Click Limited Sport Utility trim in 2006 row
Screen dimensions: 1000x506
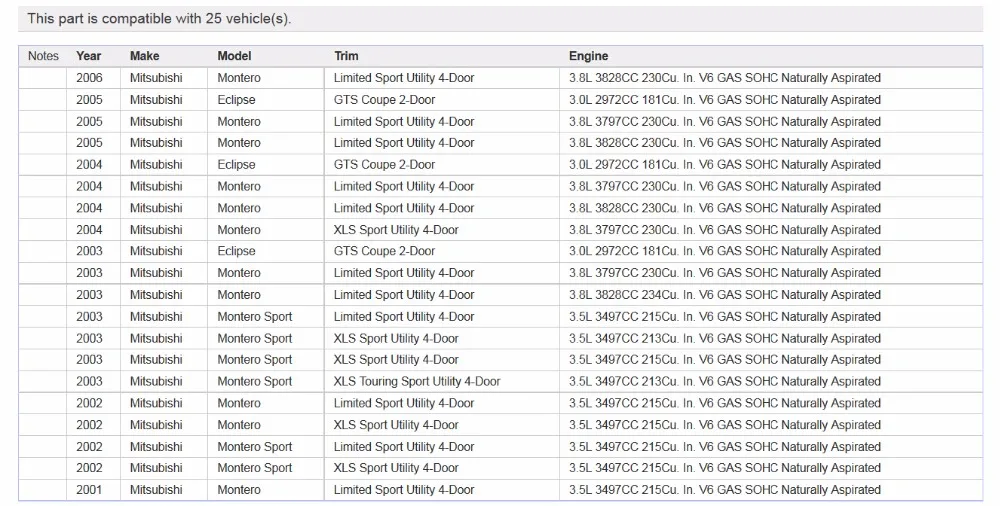pos(404,78)
